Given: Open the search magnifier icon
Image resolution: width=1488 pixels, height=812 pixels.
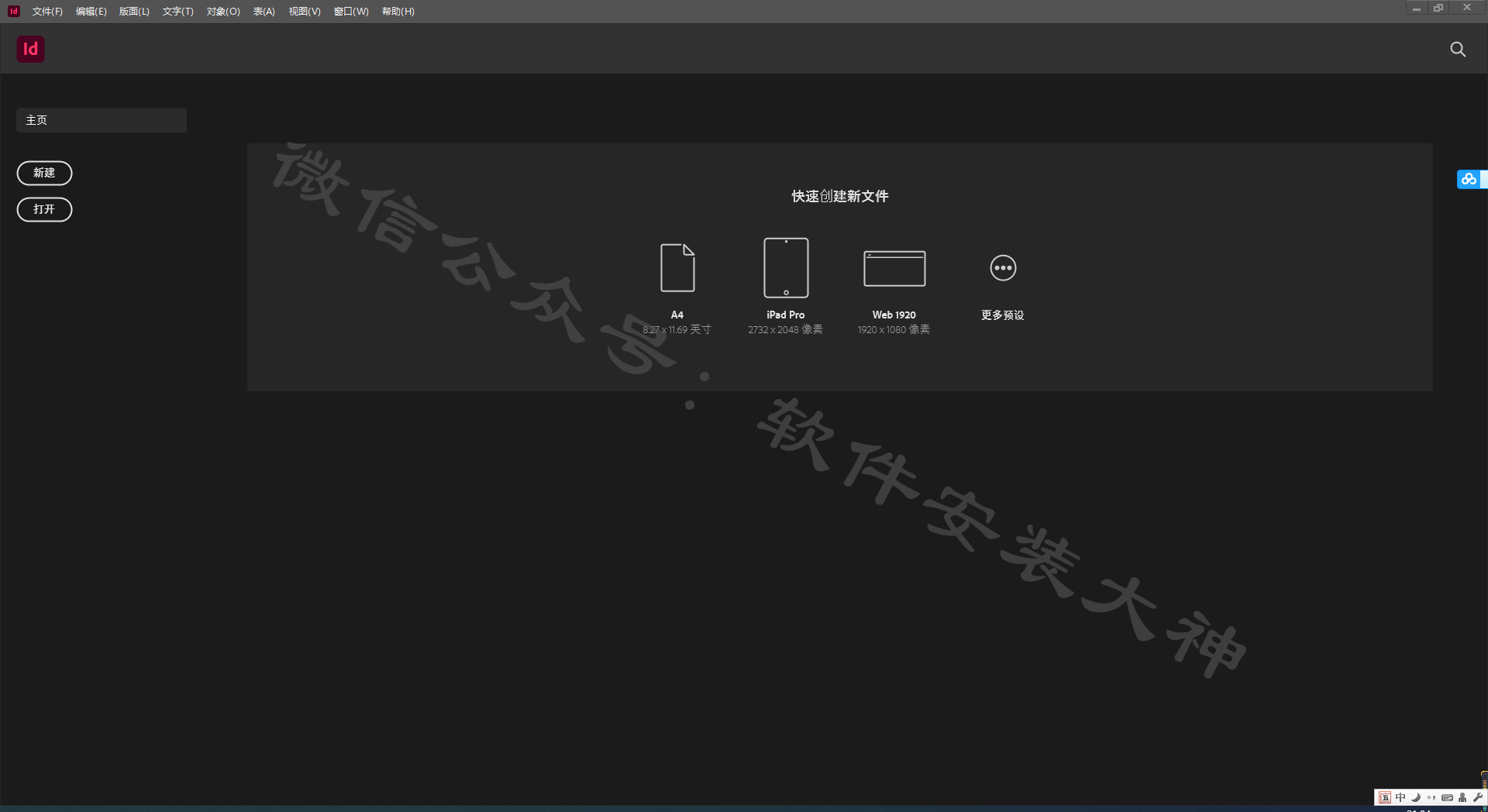Looking at the screenshot, I should click(1458, 50).
